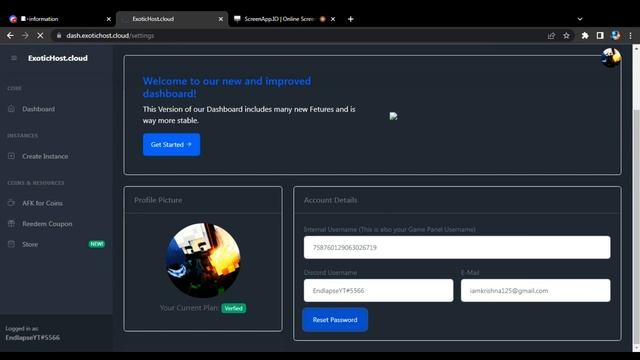Click the NEW! badge next to Store
This screenshot has height=360, width=640.
coord(97,244)
